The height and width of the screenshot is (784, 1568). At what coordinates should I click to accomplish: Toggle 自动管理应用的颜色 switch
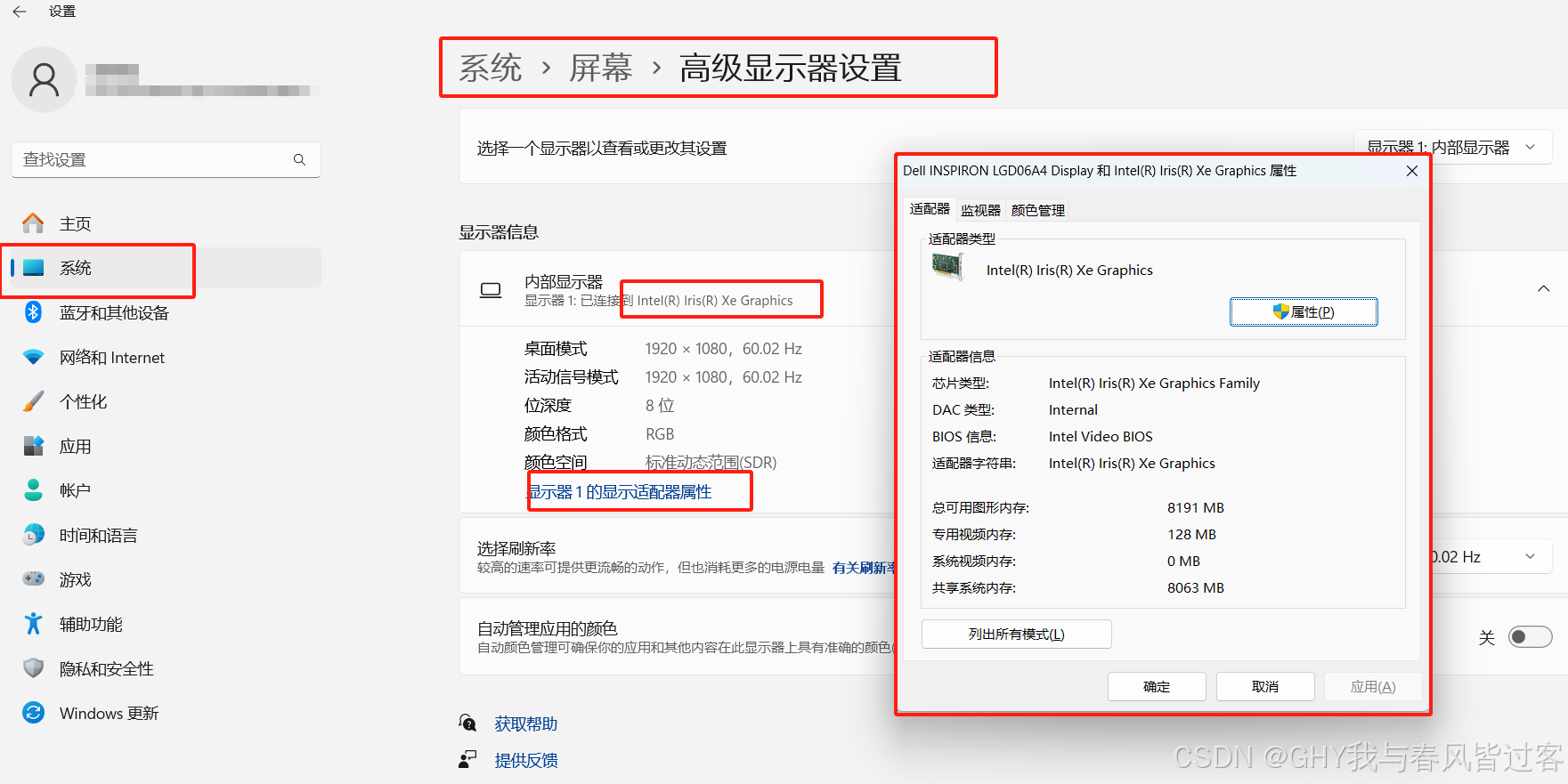point(1530,636)
